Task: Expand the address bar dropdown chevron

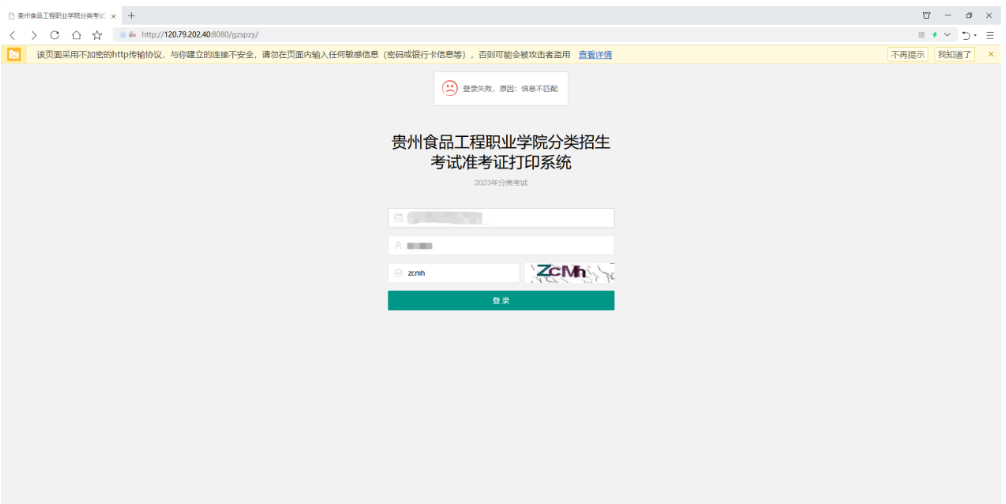Action: click(947, 35)
